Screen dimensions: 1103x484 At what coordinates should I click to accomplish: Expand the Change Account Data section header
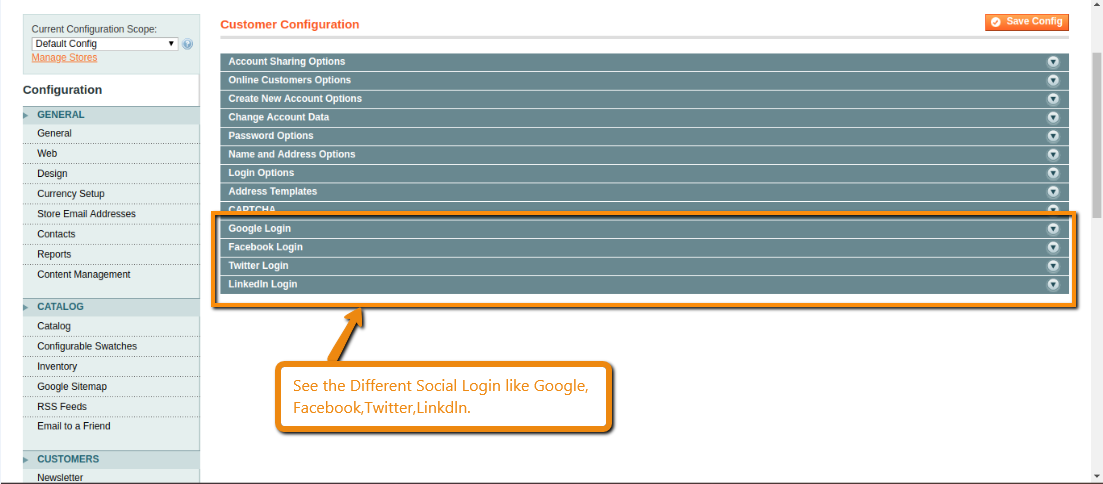pyautogui.click(x=644, y=117)
